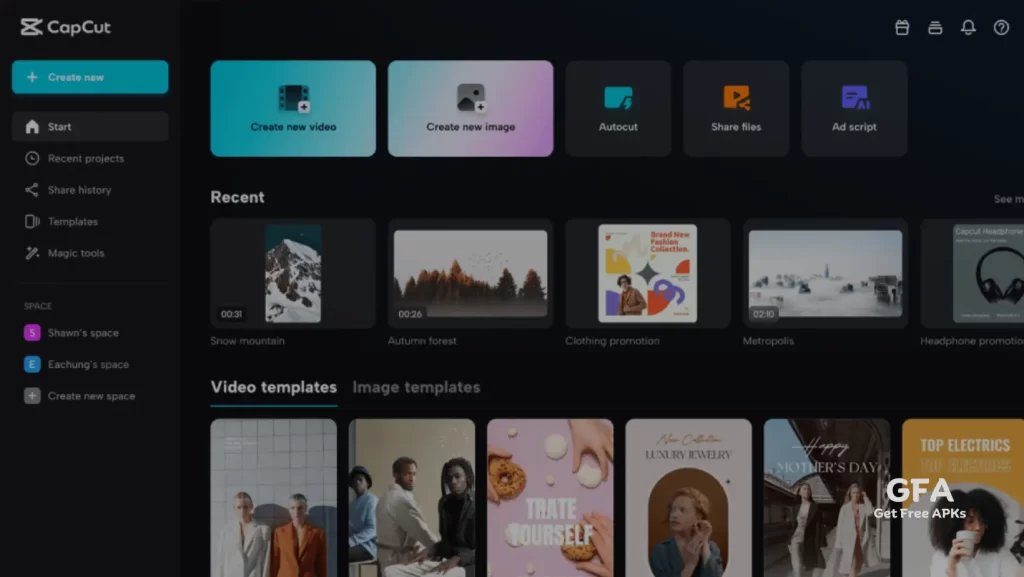Open the two women in suits template
Screen dimensions: 1024x577
[274, 498]
